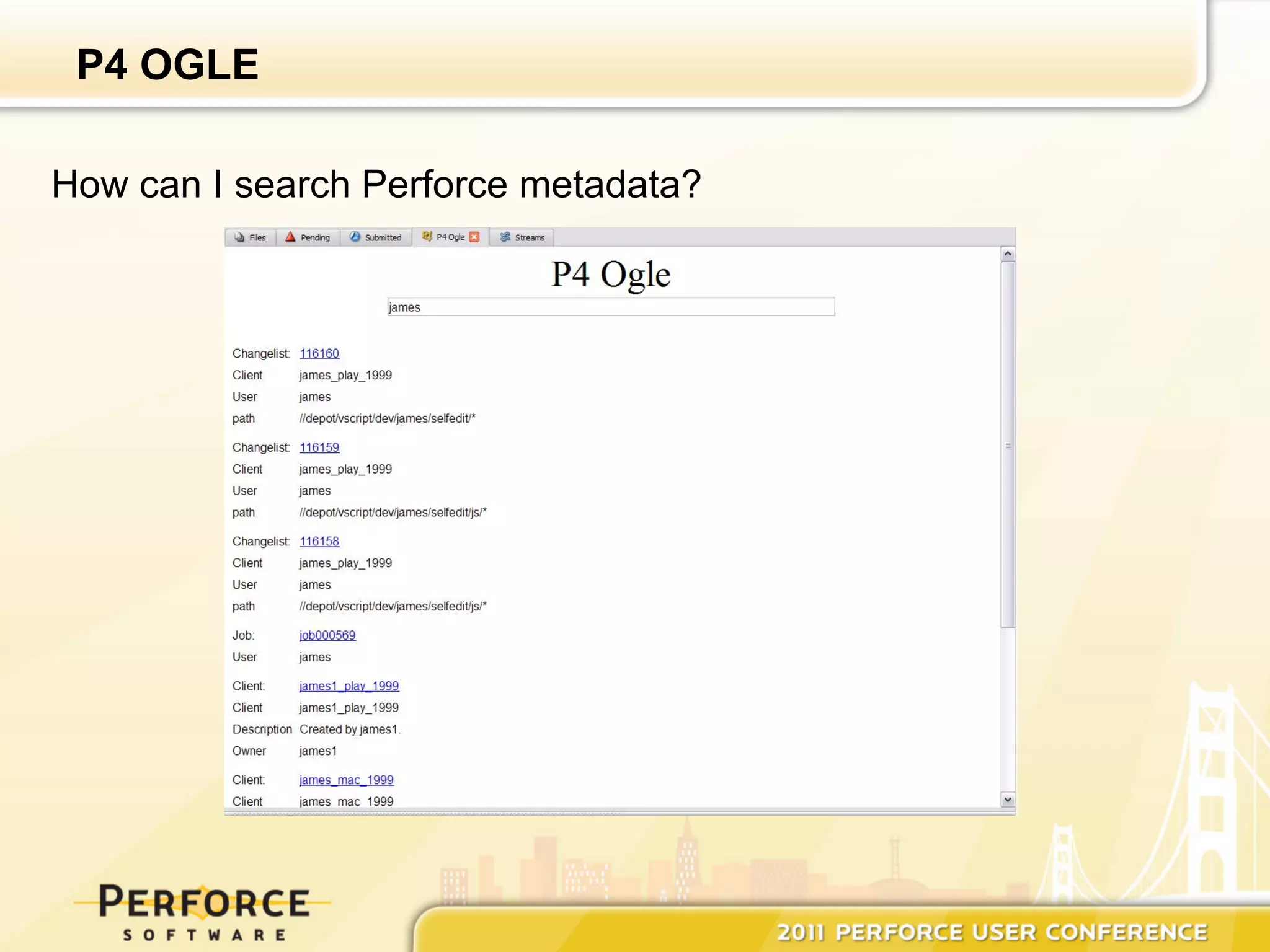The image size is (1270, 952).
Task: Click Owner value james1
Action: point(318,751)
